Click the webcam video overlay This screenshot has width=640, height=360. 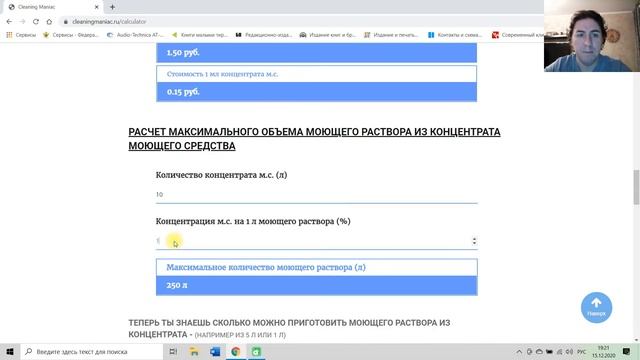click(592, 36)
